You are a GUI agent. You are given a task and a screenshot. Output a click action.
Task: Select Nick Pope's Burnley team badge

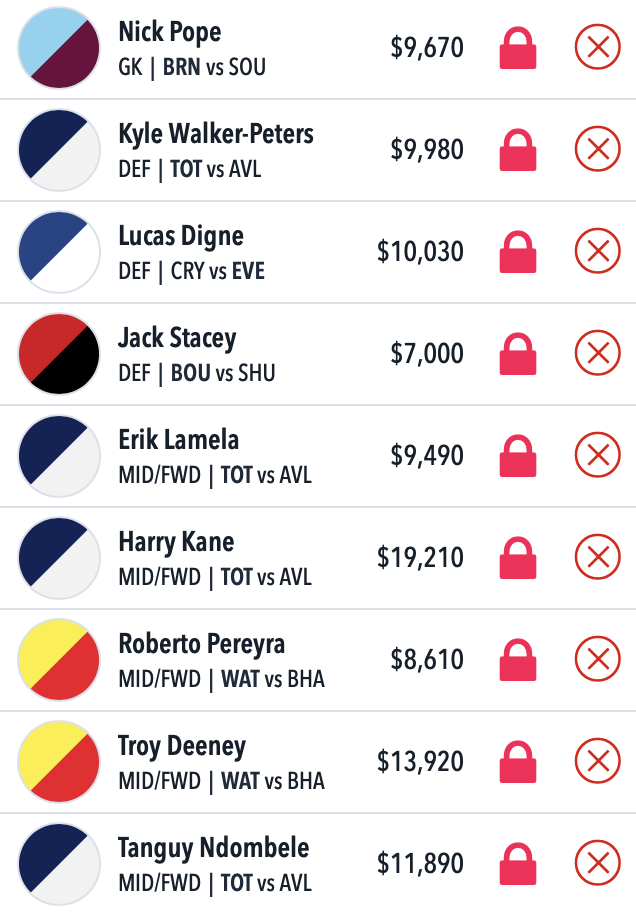tap(59, 48)
